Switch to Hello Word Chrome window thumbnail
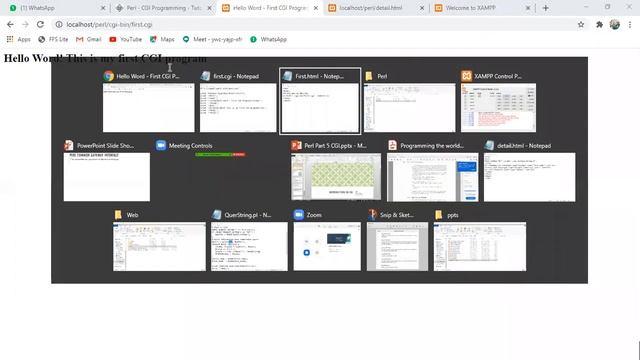 click(149, 108)
